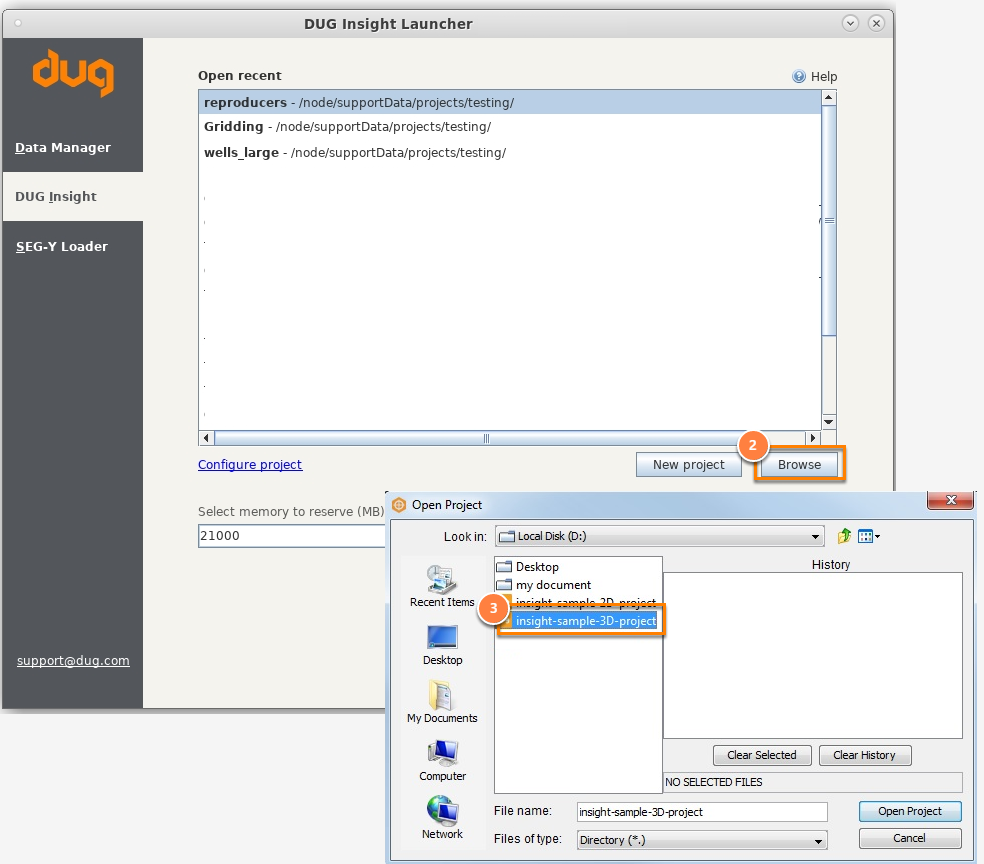Open Computer shortcut in places panel

pos(442,760)
